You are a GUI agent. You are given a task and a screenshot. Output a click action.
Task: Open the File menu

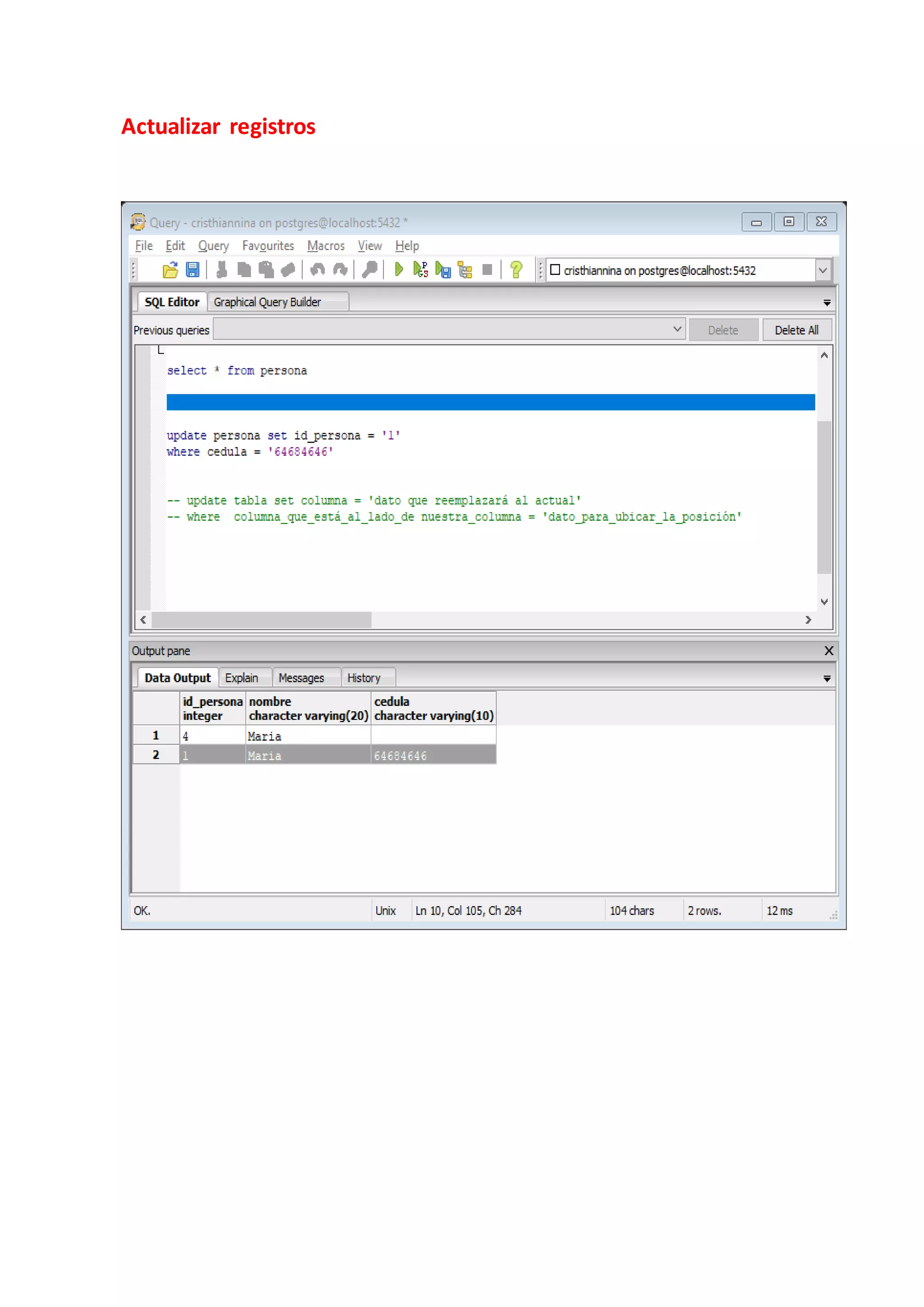(144, 246)
